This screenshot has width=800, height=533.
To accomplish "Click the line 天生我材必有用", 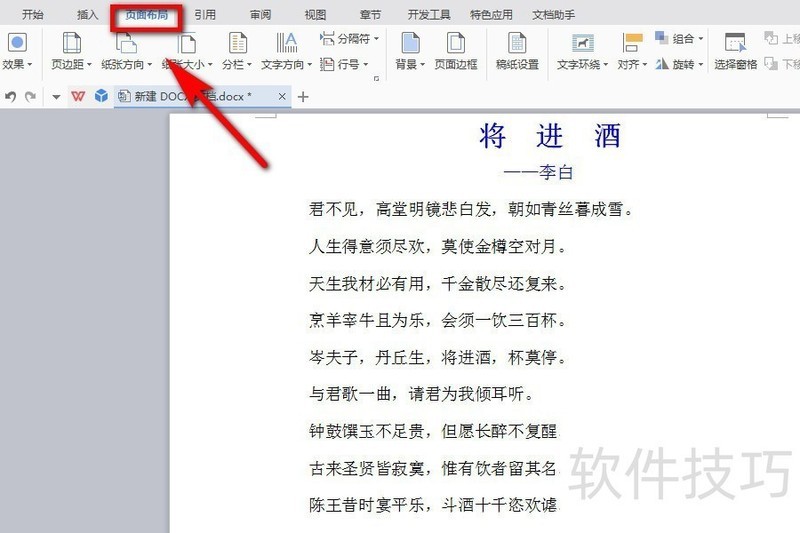I will pos(366,283).
